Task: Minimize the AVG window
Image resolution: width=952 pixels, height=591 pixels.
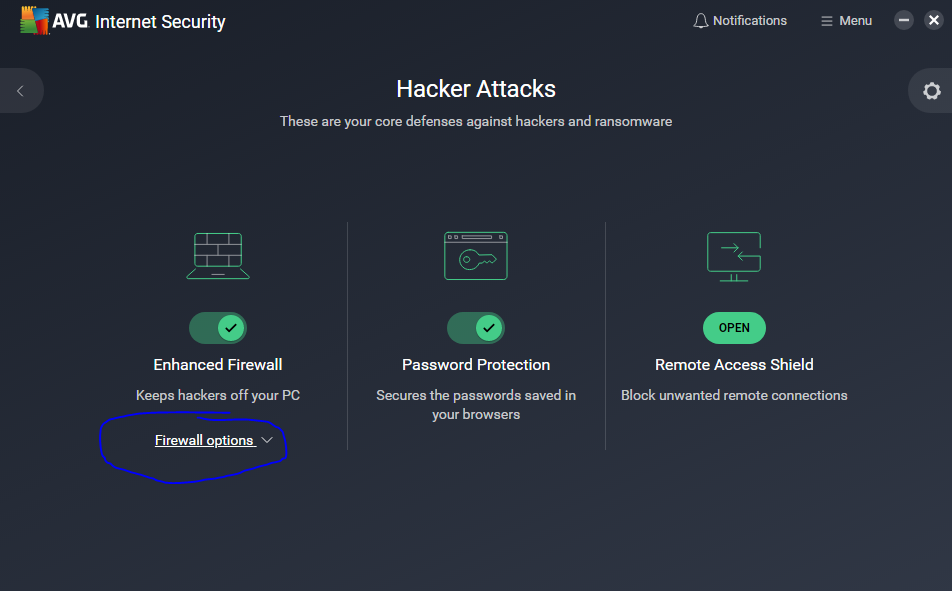Action: click(903, 20)
